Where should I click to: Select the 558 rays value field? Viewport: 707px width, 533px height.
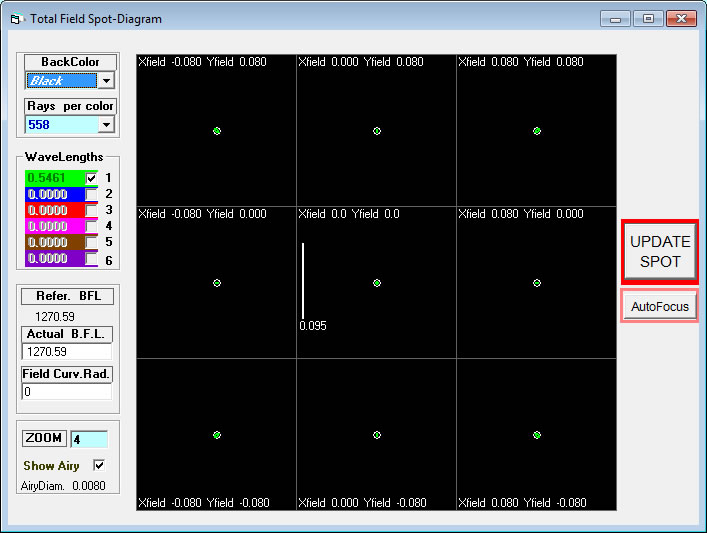[x=62, y=124]
